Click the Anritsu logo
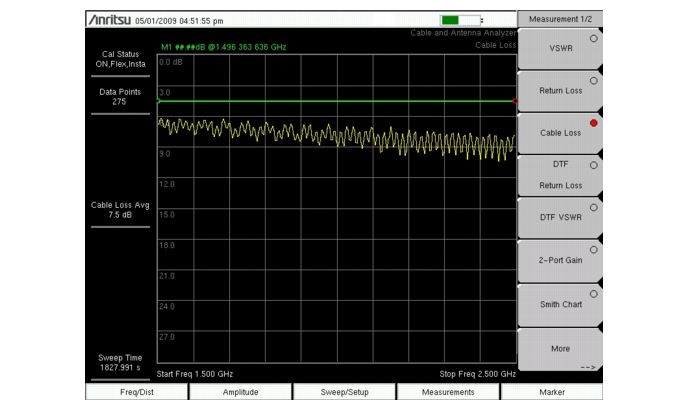Viewport: 689px width, 408px height. pyautogui.click(x=110, y=20)
